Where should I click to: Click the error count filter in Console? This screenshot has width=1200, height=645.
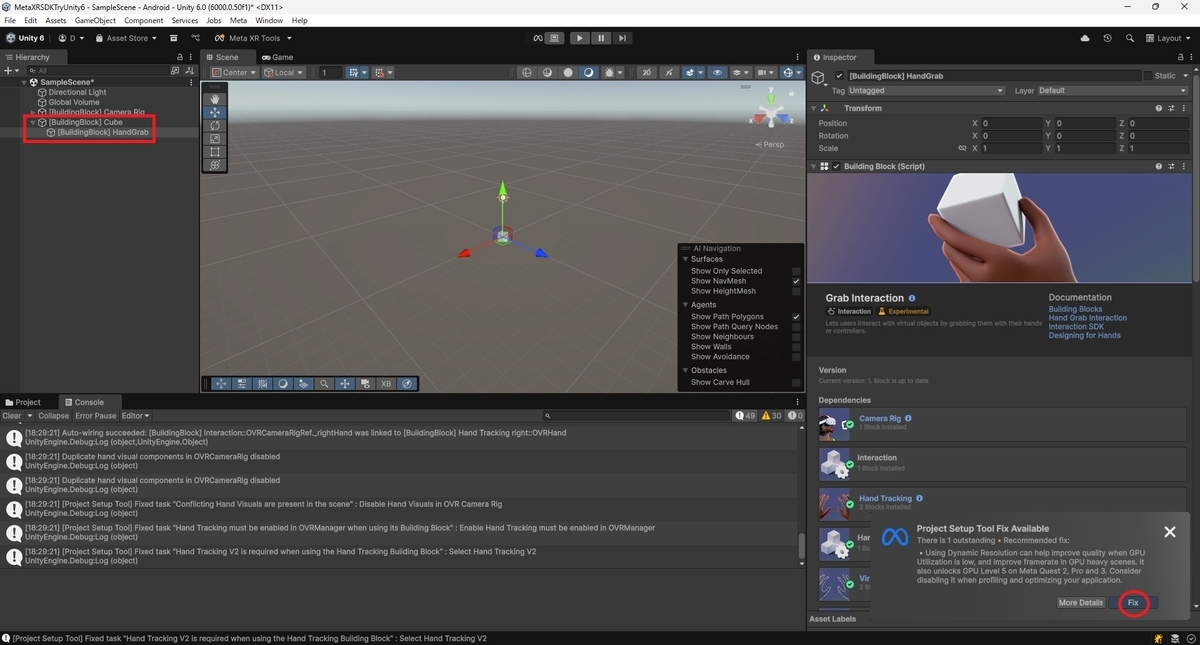coord(795,415)
